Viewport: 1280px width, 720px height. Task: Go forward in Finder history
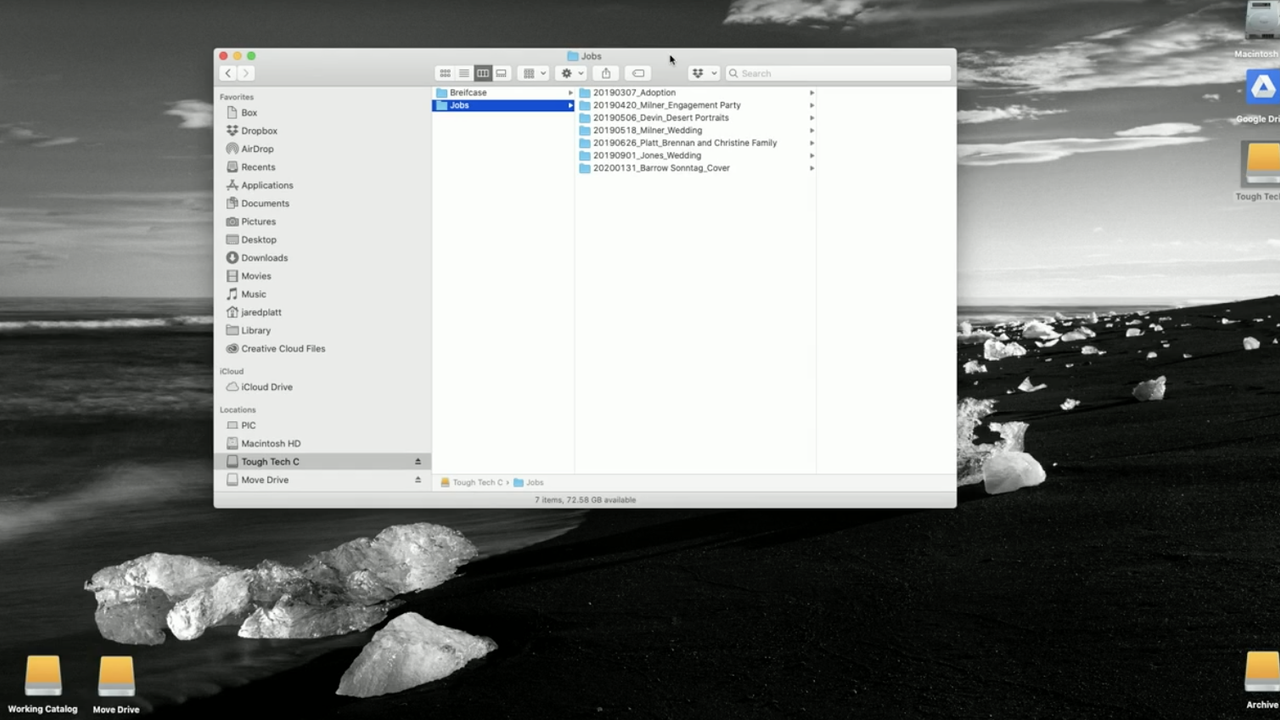246,73
